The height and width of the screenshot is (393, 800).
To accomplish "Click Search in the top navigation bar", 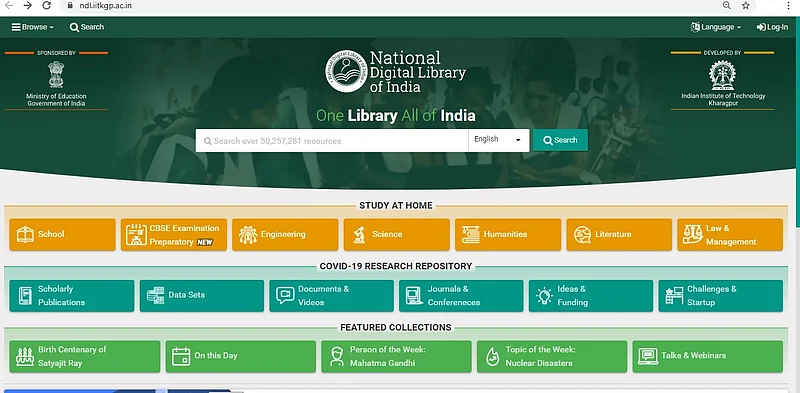I will click(87, 27).
